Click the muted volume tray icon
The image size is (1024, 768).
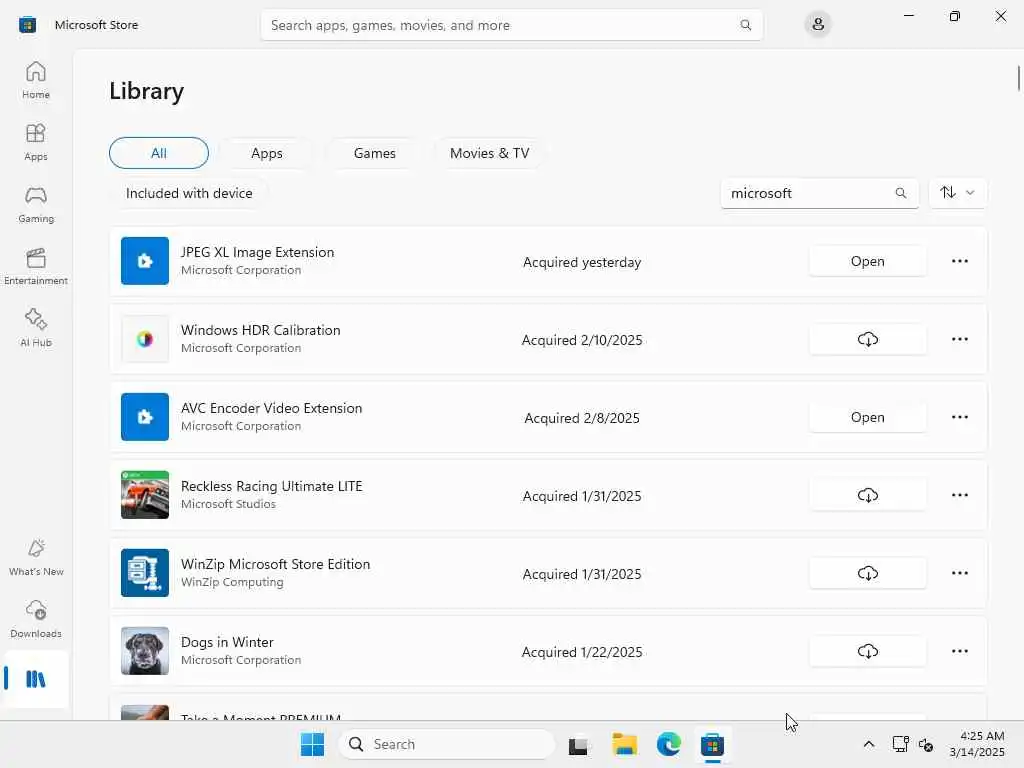[925, 744]
